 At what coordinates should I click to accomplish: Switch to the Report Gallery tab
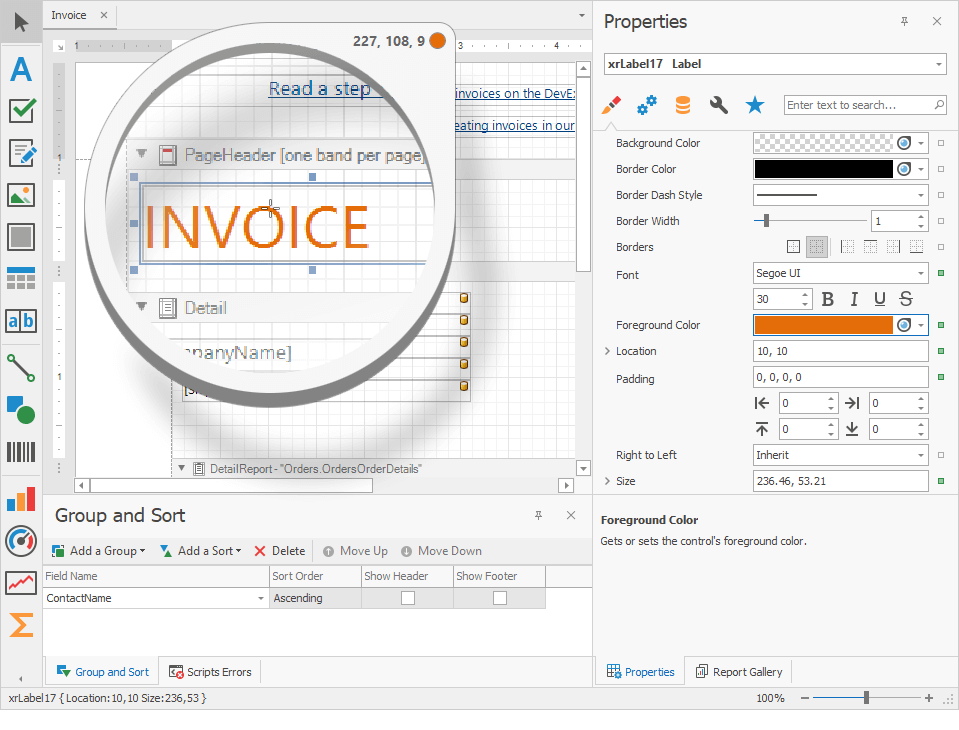pyautogui.click(x=739, y=672)
